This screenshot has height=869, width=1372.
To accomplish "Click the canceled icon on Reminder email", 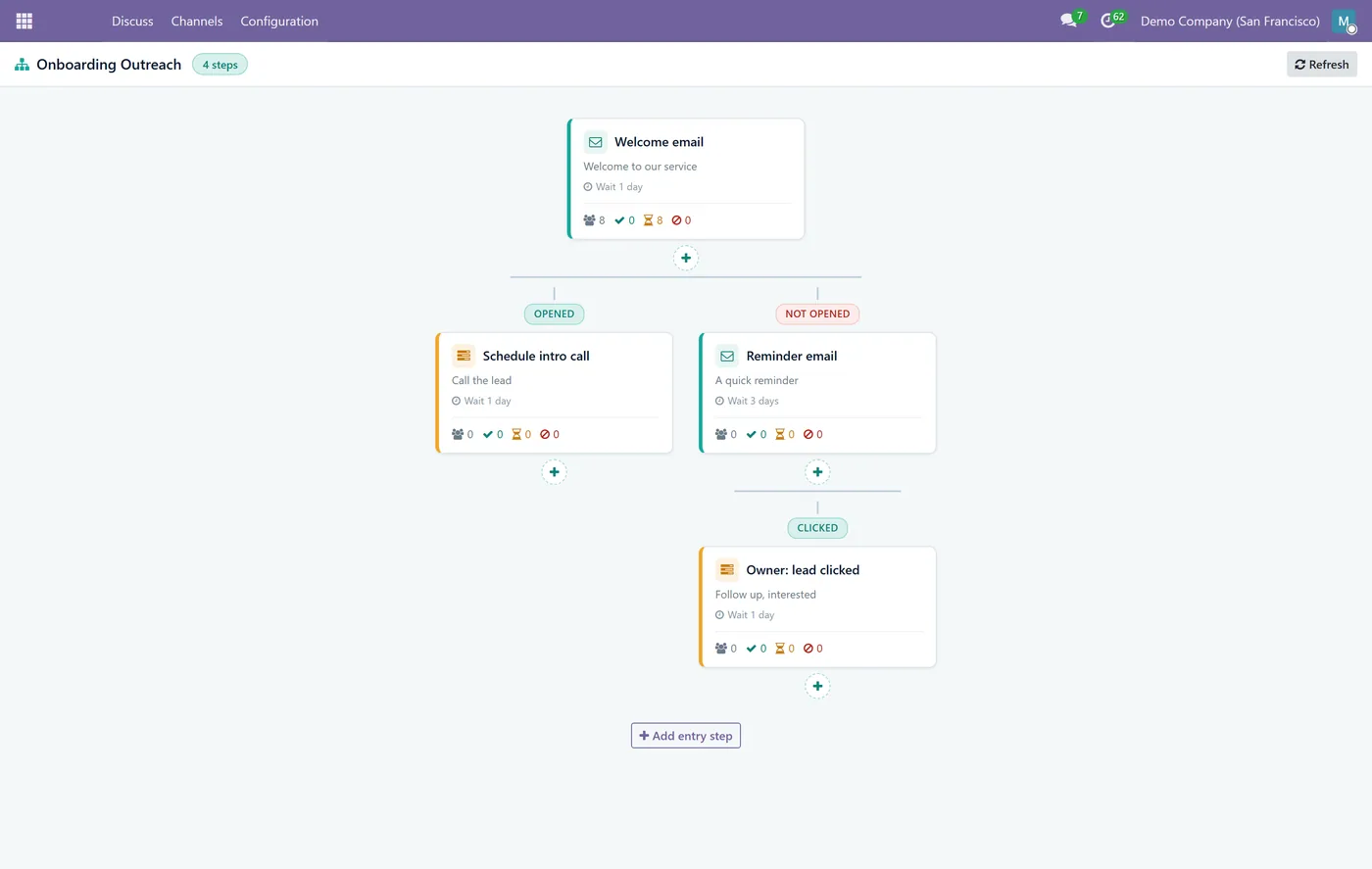I will 808,434.
